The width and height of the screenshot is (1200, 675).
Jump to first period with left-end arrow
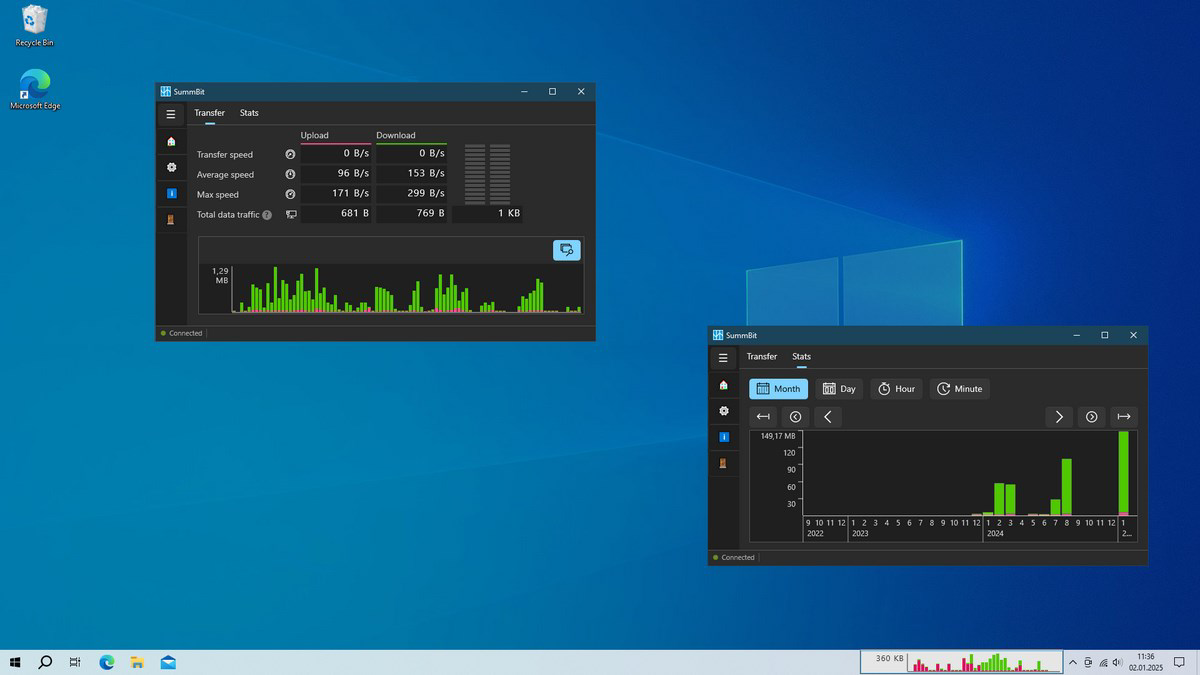pos(763,417)
